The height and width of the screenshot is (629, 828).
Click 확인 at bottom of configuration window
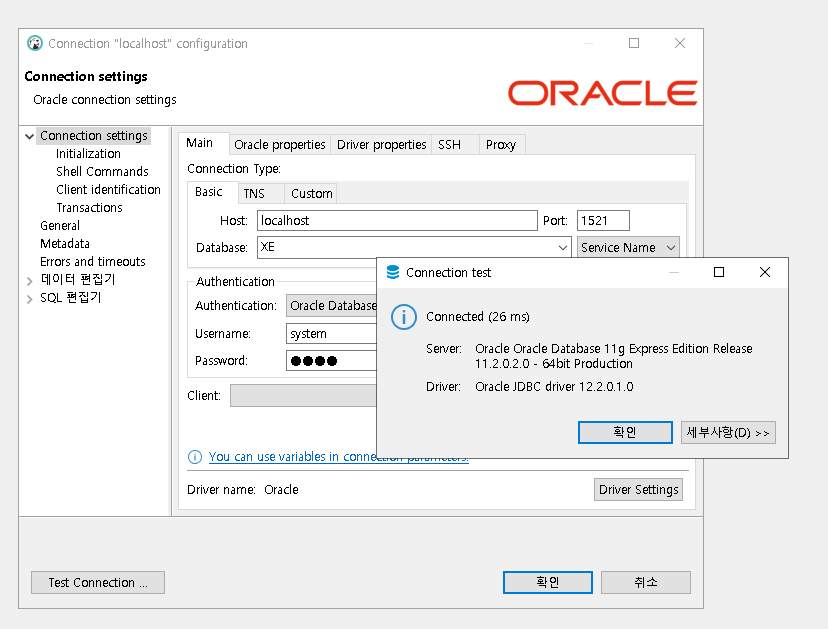(548, 583)
